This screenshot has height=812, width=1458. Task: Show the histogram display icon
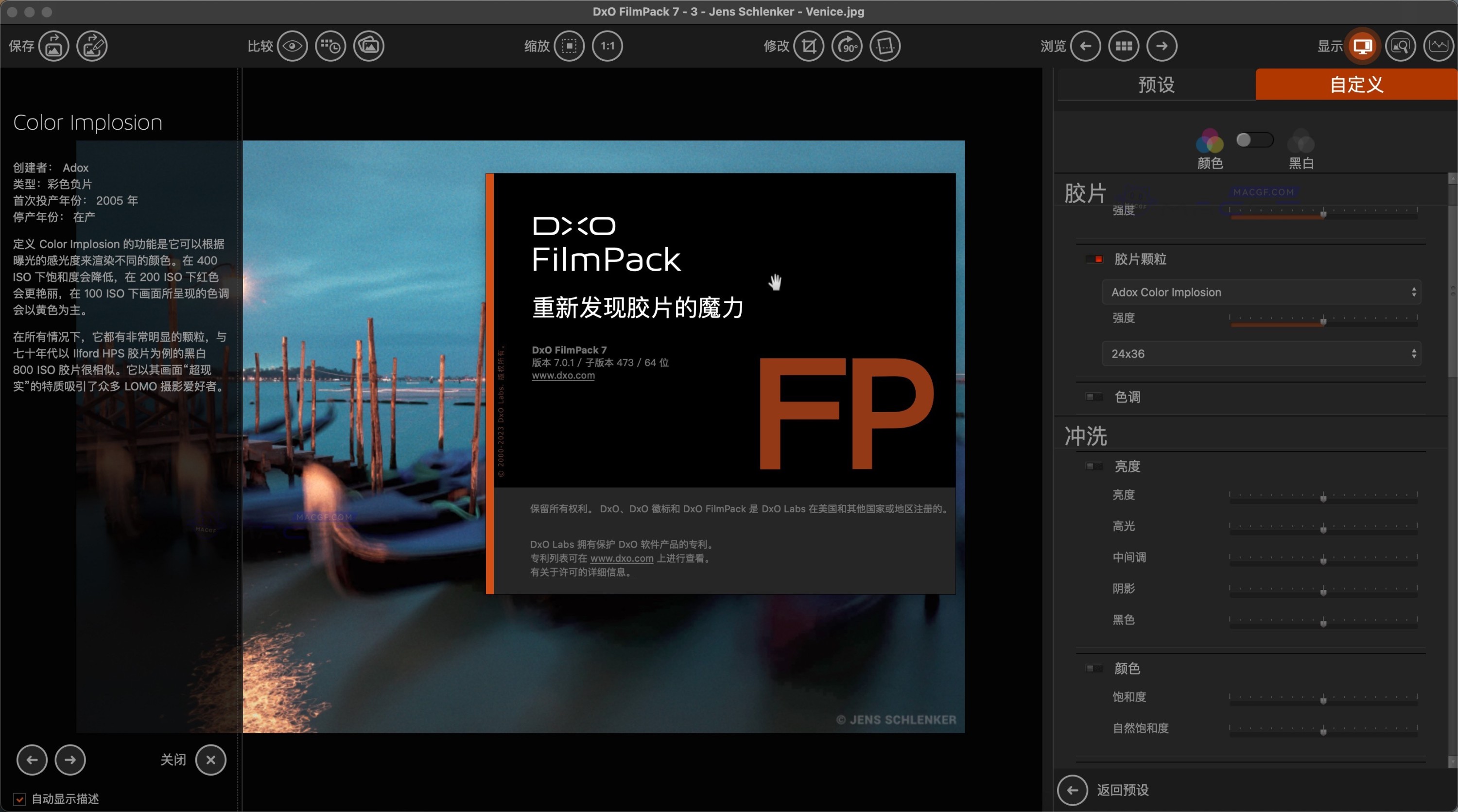click(1438, 46)
